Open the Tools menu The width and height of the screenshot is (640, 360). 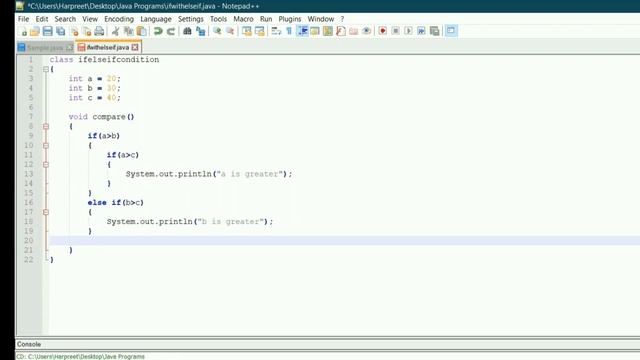(218, 19)
